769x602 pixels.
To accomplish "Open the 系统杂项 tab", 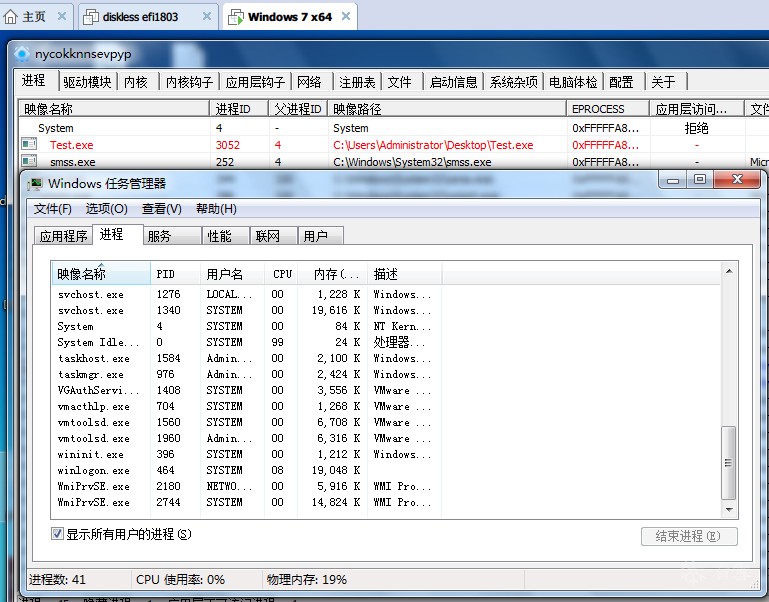I will (x=513, y=82).
